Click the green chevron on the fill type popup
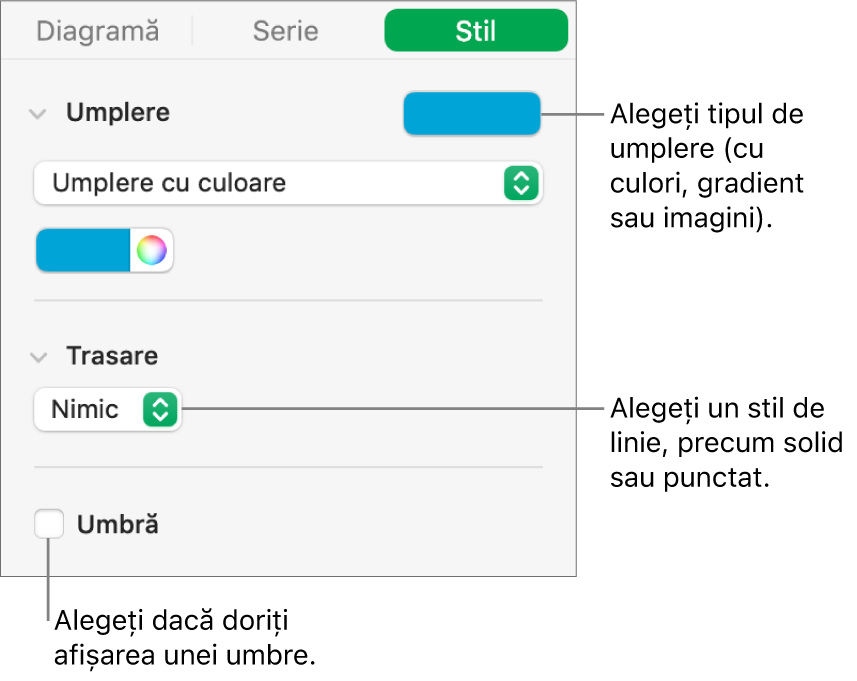 pos(522,184)
